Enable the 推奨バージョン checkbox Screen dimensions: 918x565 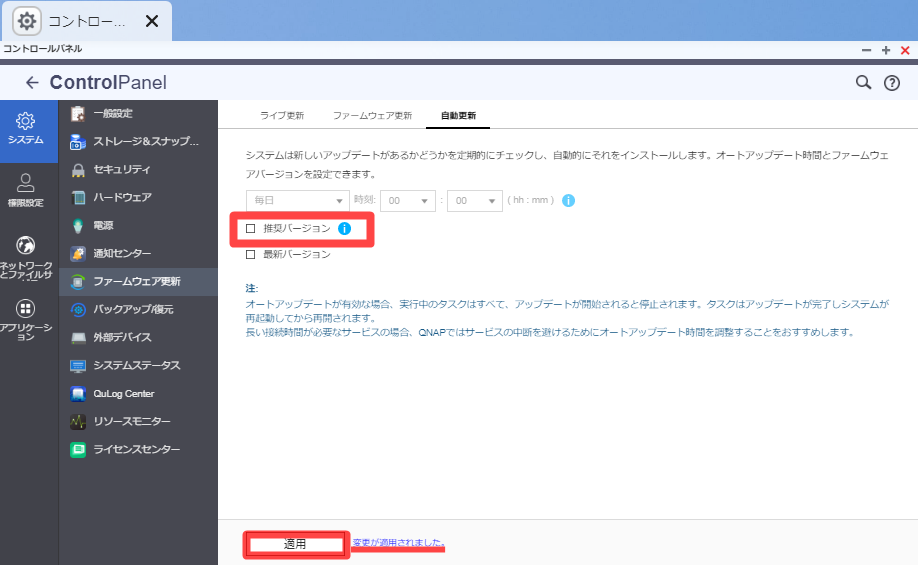pyautogui.click(x=251, y=229)
